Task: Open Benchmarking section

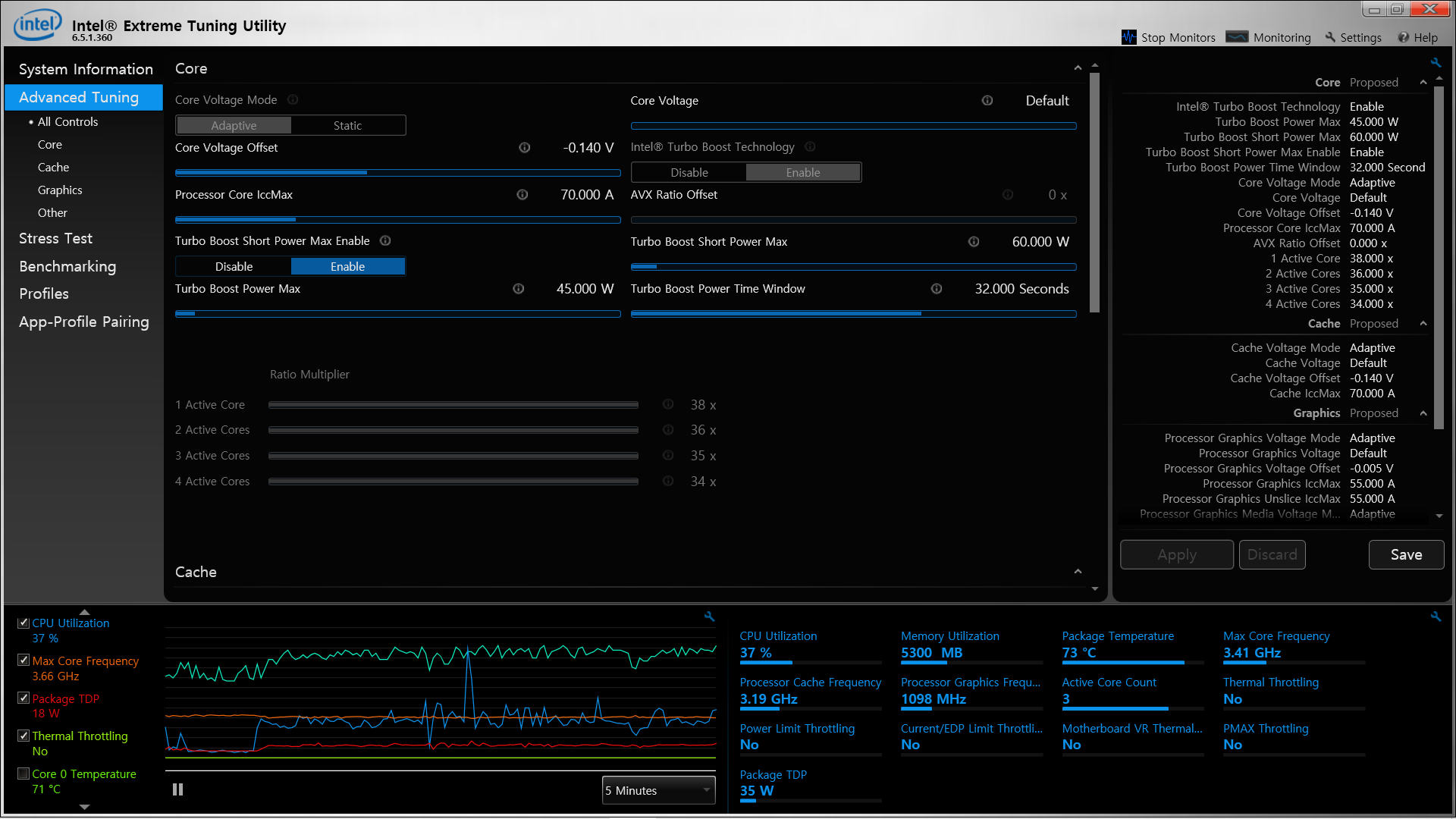Action: coord(67,266)
